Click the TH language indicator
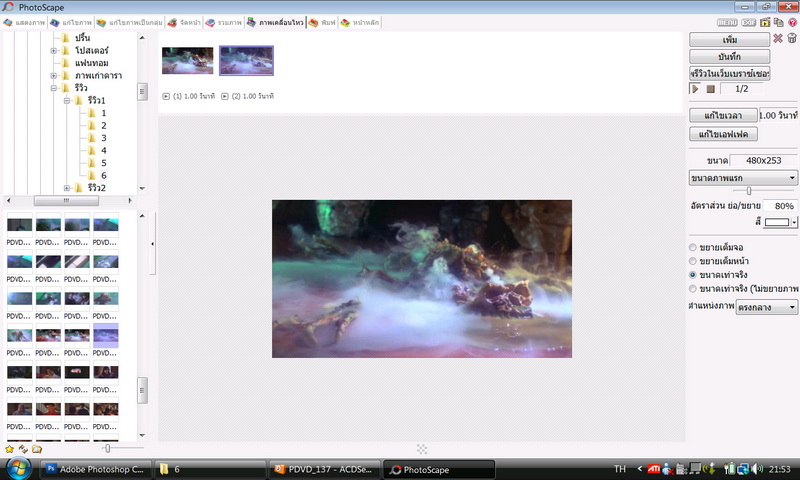800x480 pixels. 619,469
